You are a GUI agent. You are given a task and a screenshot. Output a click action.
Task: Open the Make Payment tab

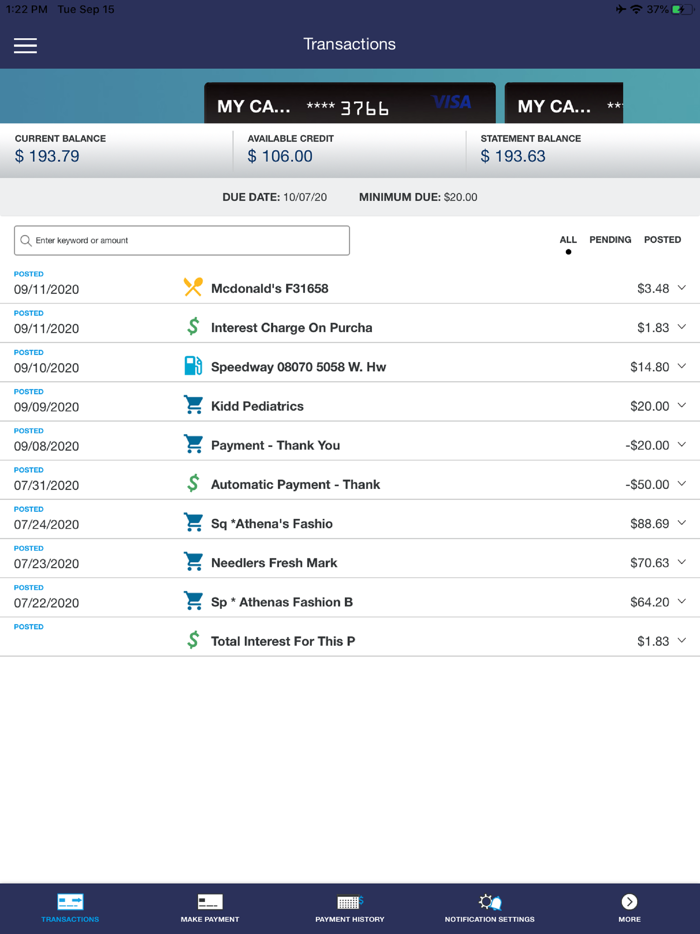tap(210, 908)
